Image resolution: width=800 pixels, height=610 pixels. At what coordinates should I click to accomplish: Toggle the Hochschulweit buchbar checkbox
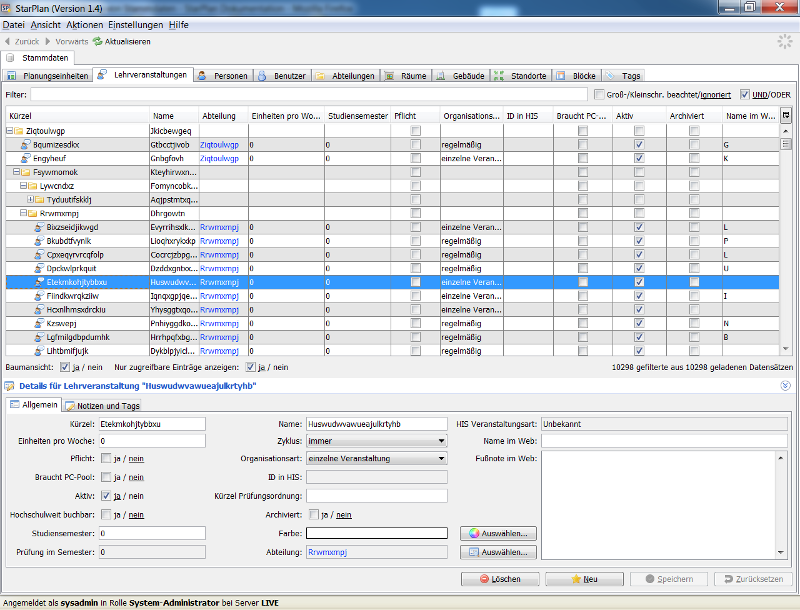click(x=106, y=515)
